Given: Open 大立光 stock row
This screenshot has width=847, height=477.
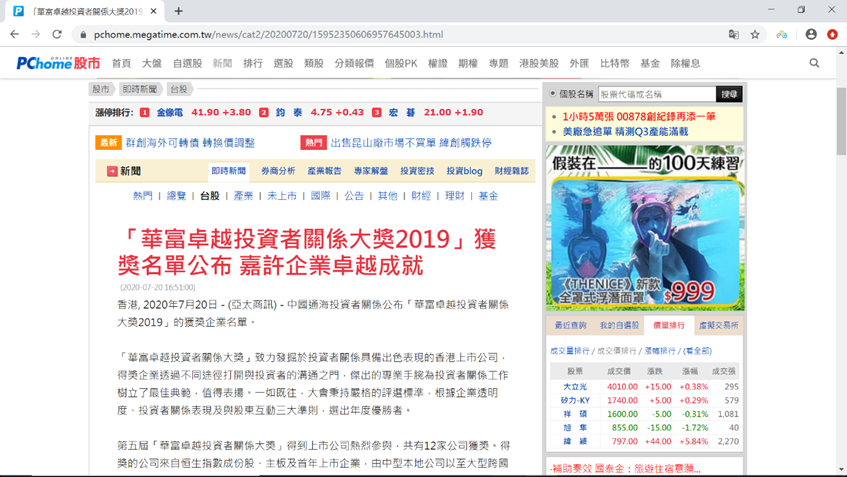Looking at the screenshot, I should (x=645, y=387).
